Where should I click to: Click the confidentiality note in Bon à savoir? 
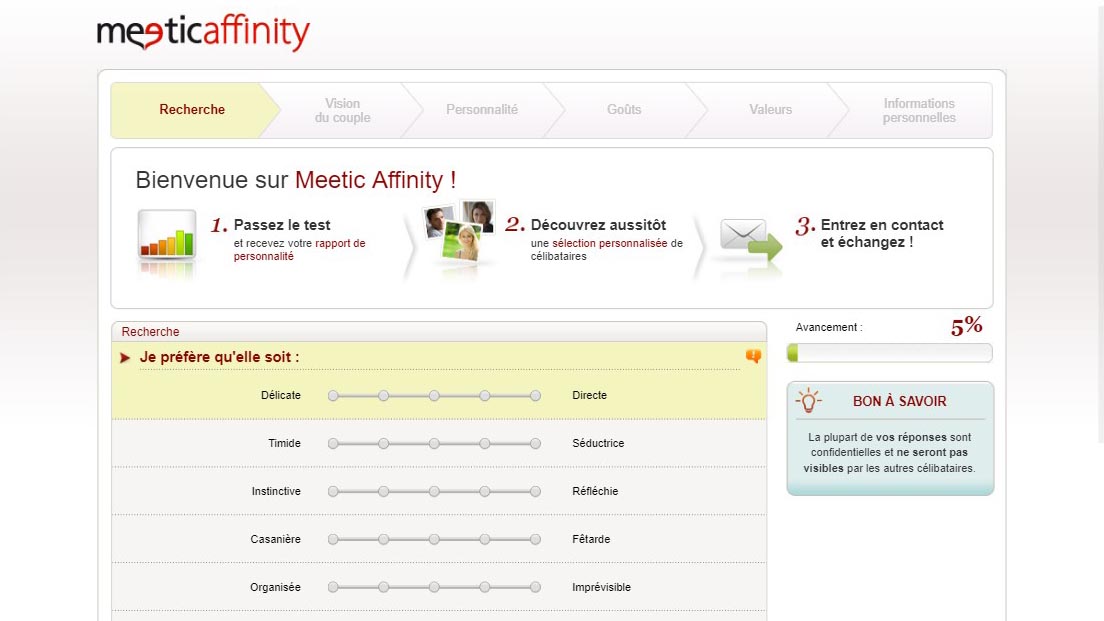(x=889, y=453)
